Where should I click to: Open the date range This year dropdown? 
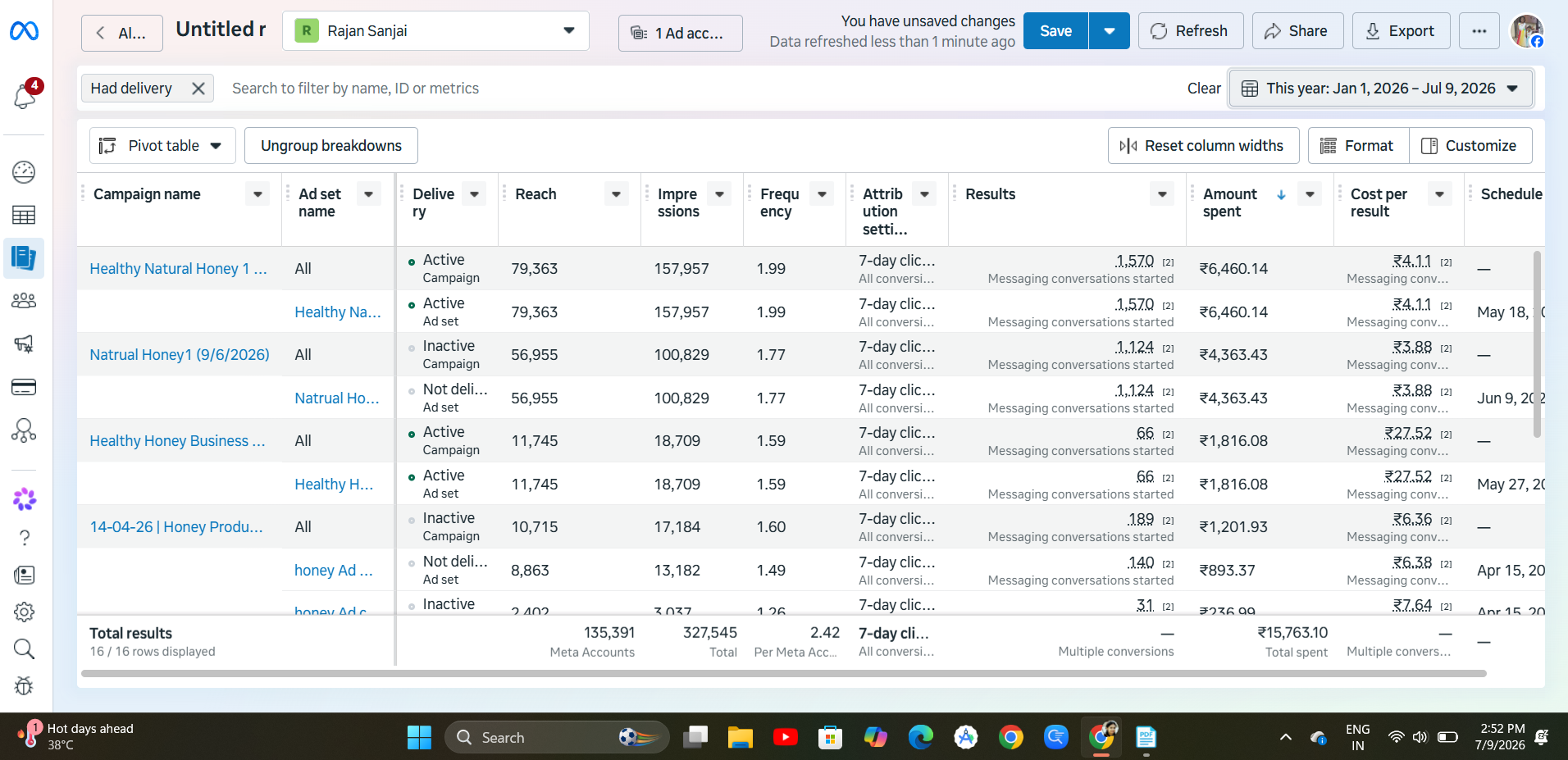1380,89
